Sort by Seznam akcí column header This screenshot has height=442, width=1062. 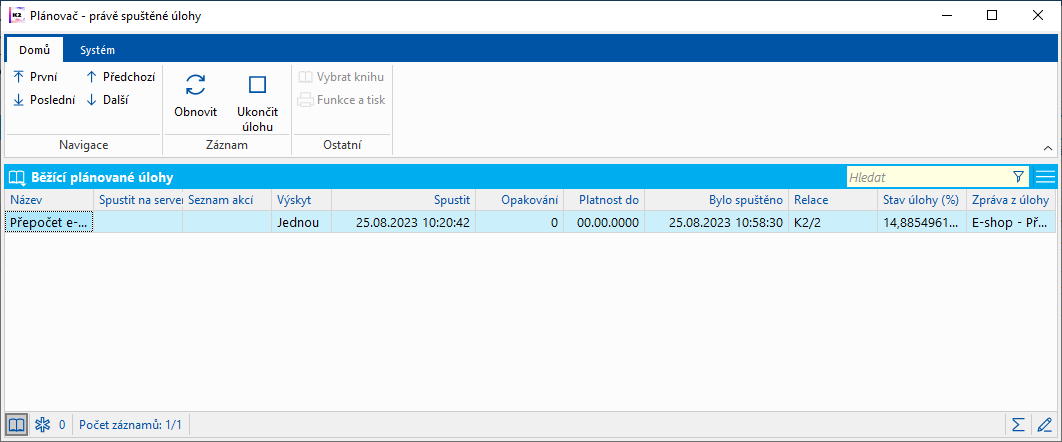click(227, 200)
